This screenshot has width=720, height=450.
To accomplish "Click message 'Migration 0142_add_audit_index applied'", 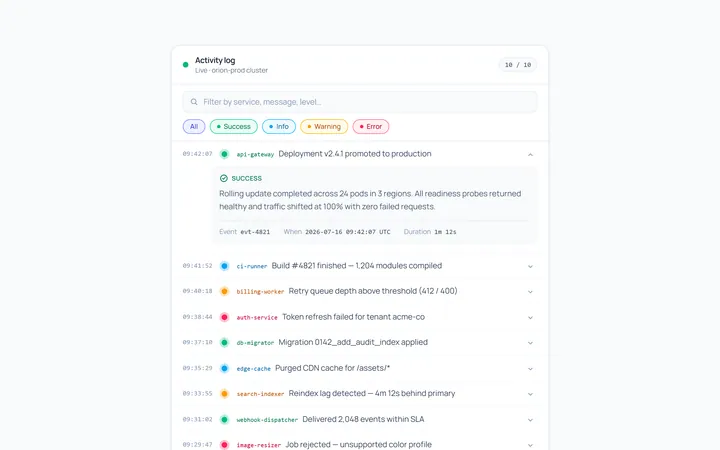I will pyautogui.click(x=353, y=342).
